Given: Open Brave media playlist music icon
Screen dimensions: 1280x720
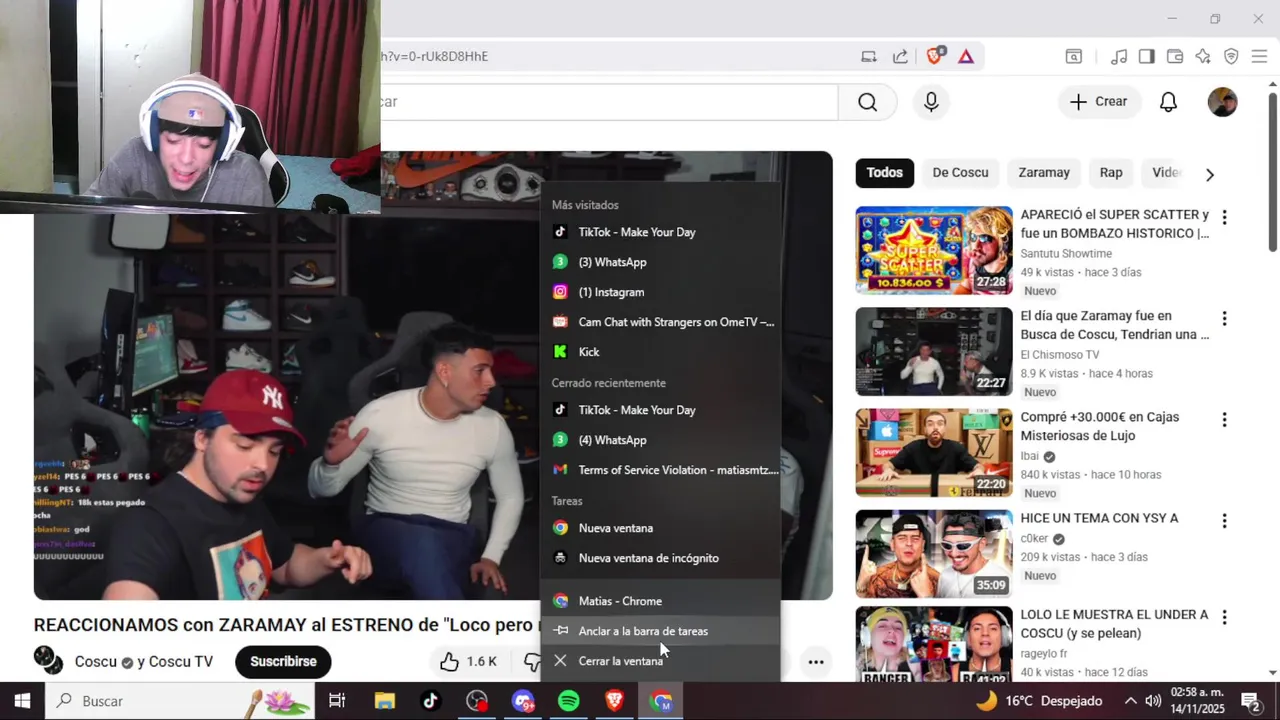Looking at the screenshot, I should [x=1119, y=57].
